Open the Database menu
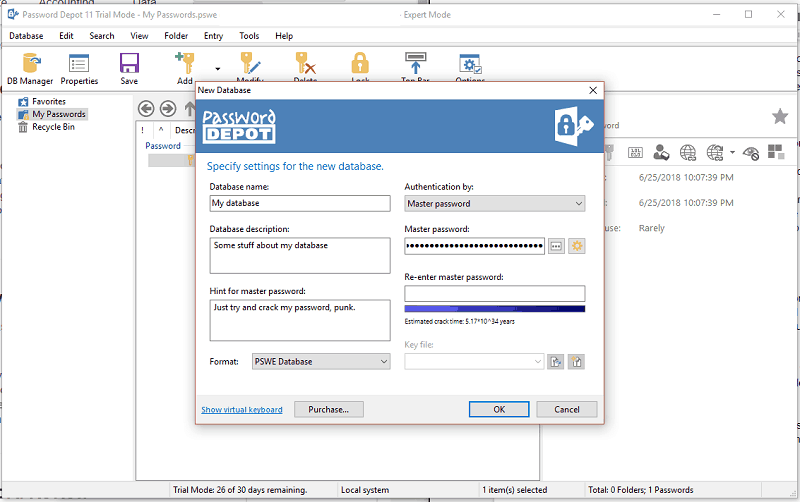 (x=26, y=36)
